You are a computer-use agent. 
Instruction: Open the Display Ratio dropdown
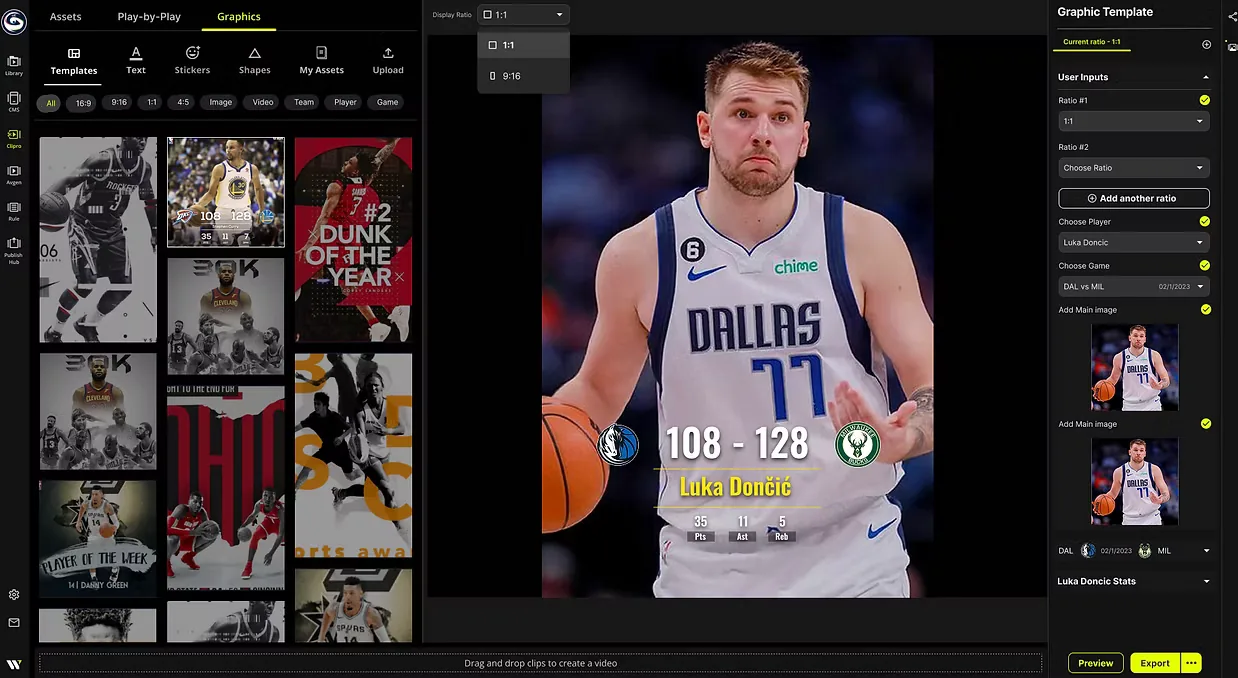523,15
